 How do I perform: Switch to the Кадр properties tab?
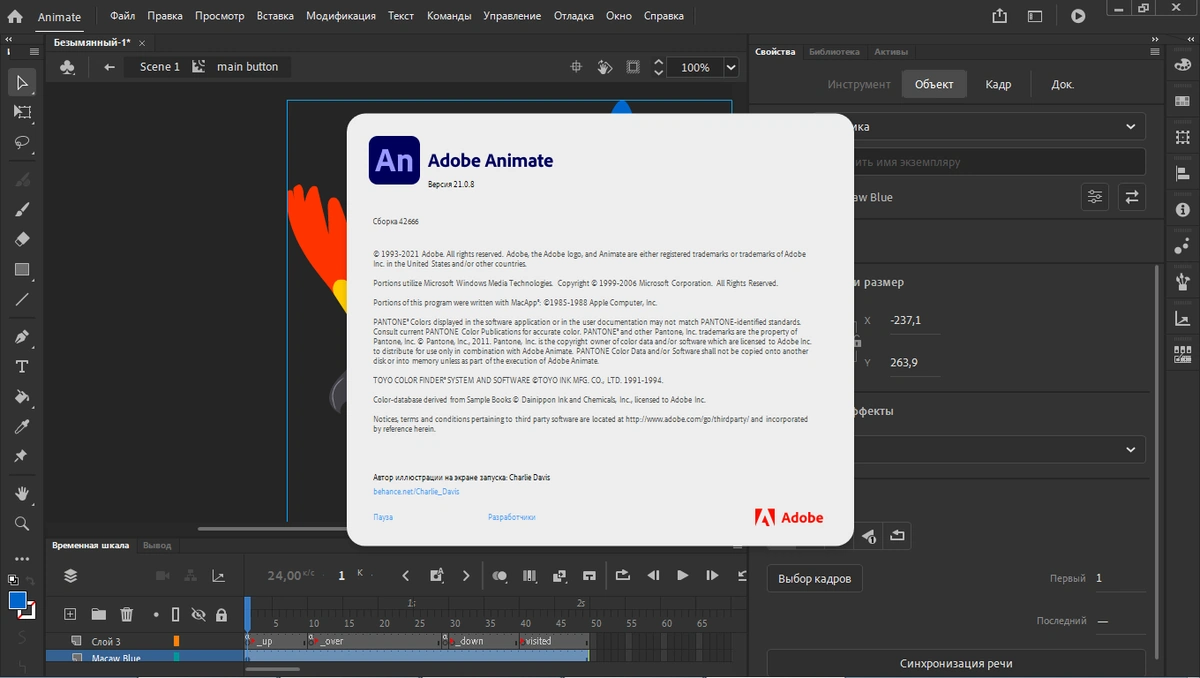point(998,84)
